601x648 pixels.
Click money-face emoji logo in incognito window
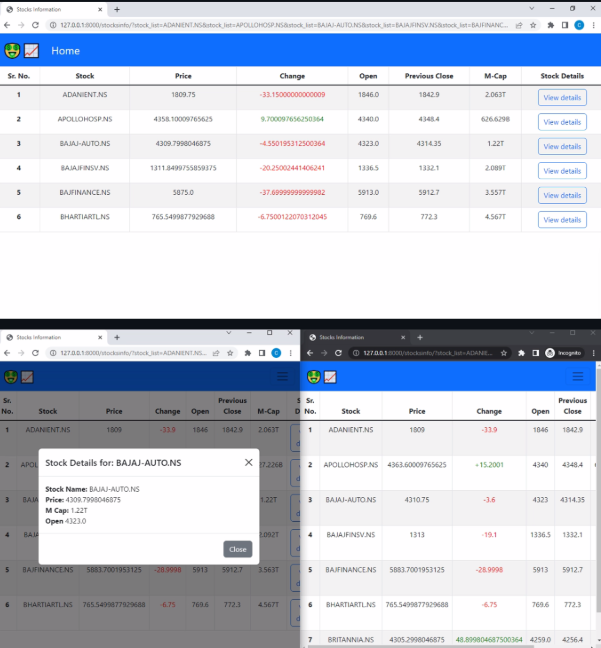[x=314, y=376]
